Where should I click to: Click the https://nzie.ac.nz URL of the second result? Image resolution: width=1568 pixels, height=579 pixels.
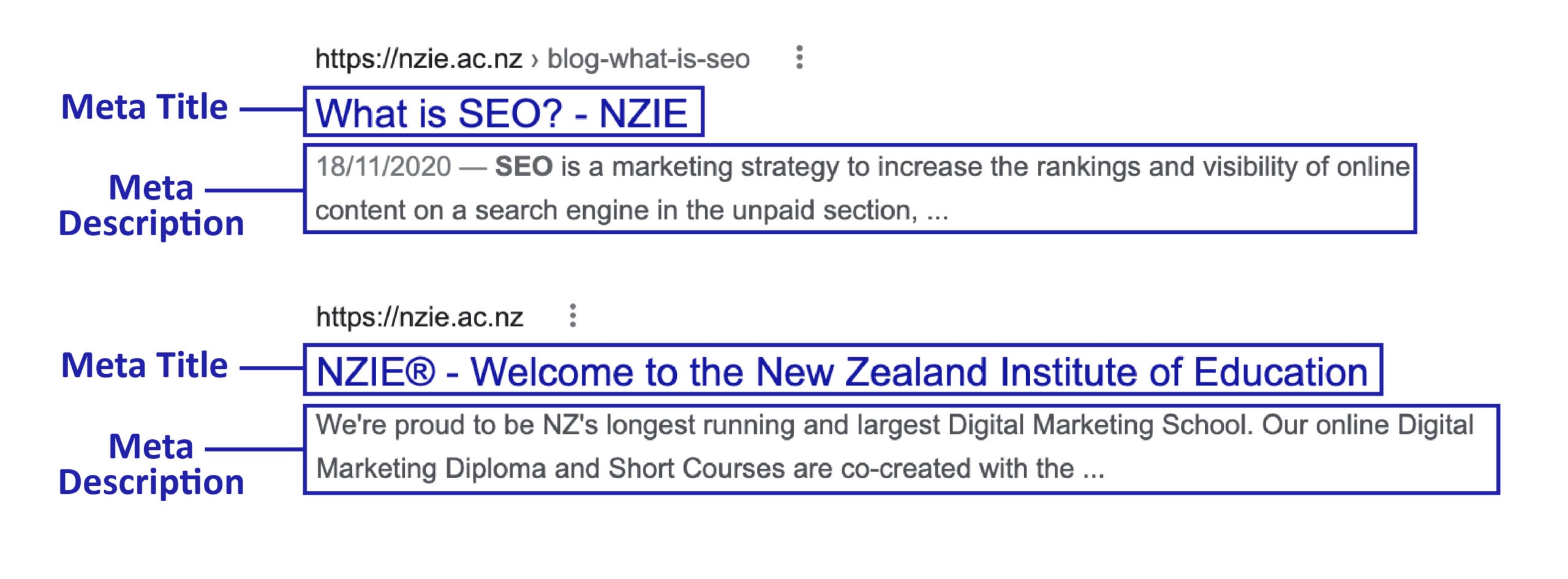coord(420,317)
